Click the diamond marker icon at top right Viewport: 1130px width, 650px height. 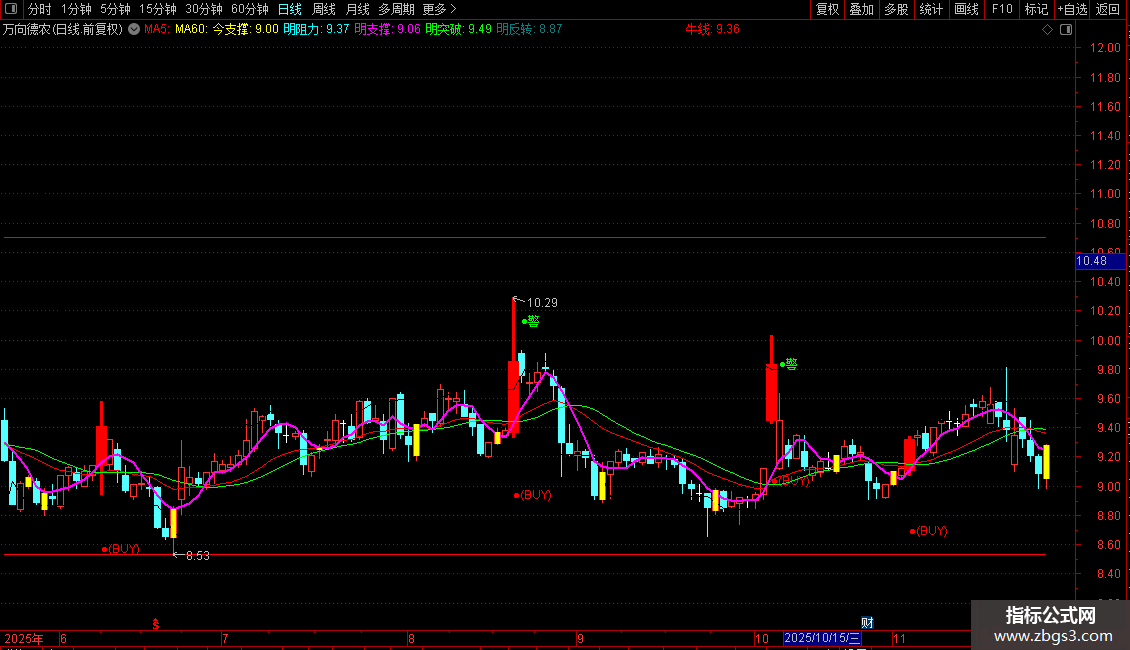[x=1047, y=30]
